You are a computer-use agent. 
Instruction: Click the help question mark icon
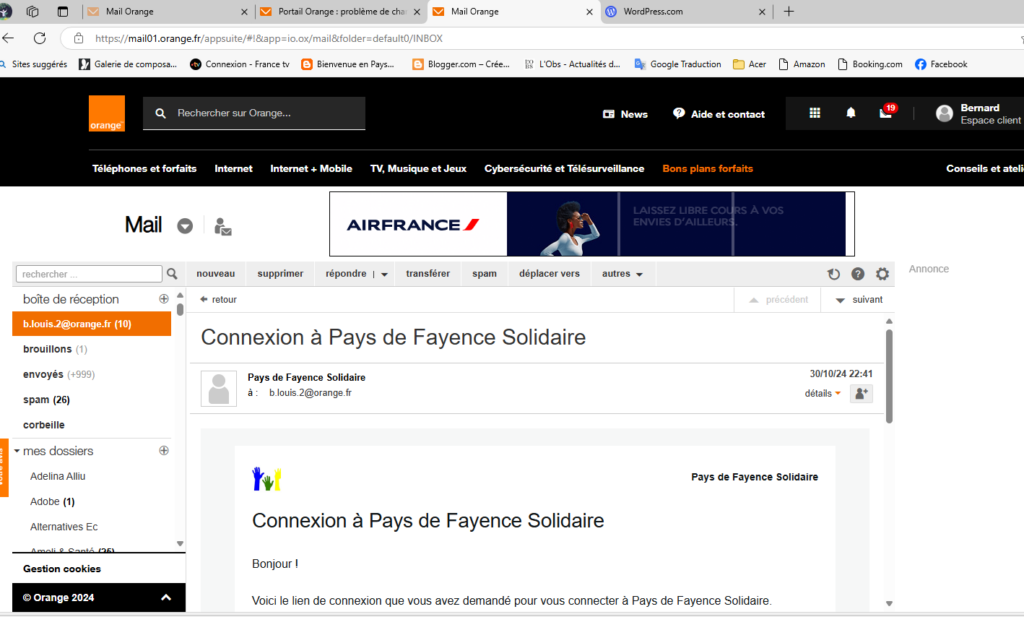[x=858, y=274]
